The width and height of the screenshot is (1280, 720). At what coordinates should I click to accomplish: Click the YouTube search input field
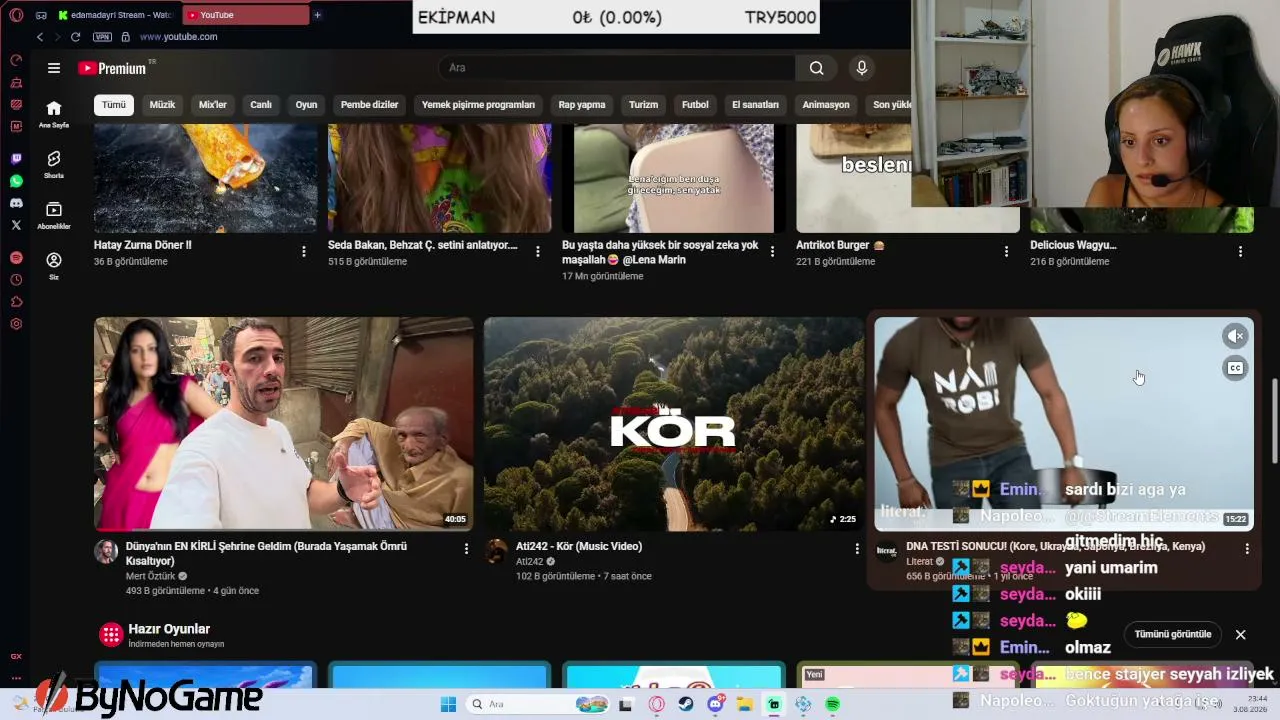(617, 68)
